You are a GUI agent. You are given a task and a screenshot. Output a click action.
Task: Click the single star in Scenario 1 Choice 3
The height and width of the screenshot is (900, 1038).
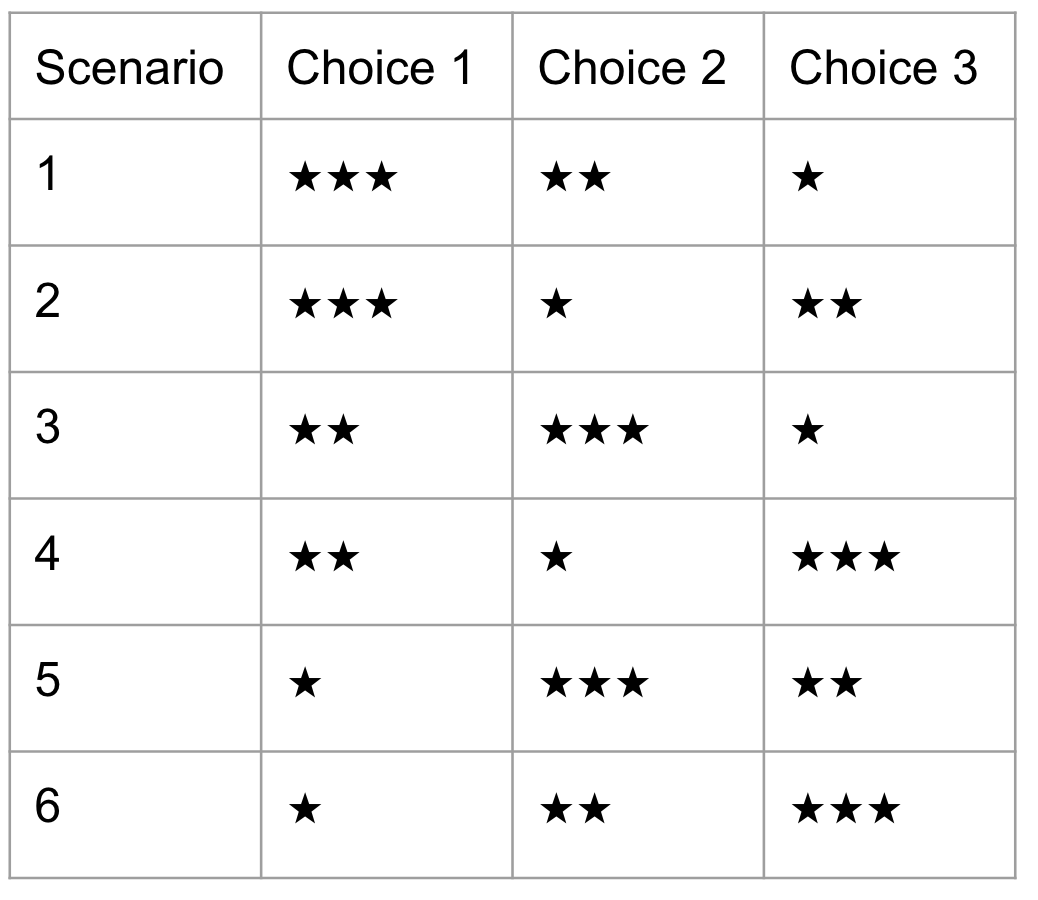pyautogui.click(x=808, y=177)
